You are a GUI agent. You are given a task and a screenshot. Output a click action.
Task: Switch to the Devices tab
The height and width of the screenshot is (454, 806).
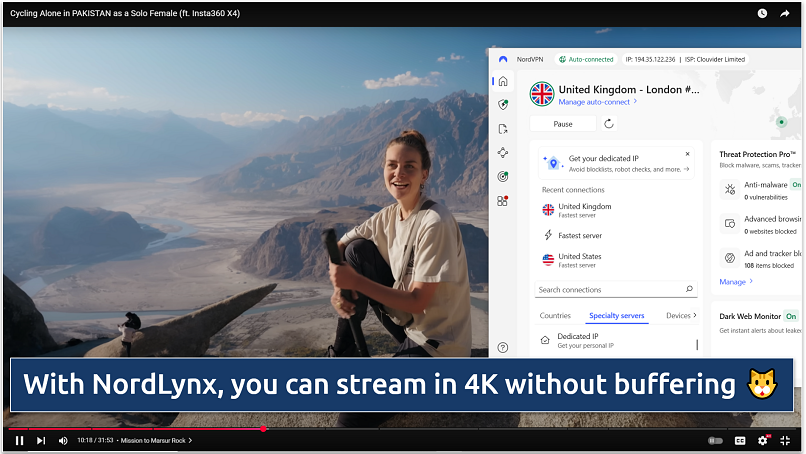678,316
